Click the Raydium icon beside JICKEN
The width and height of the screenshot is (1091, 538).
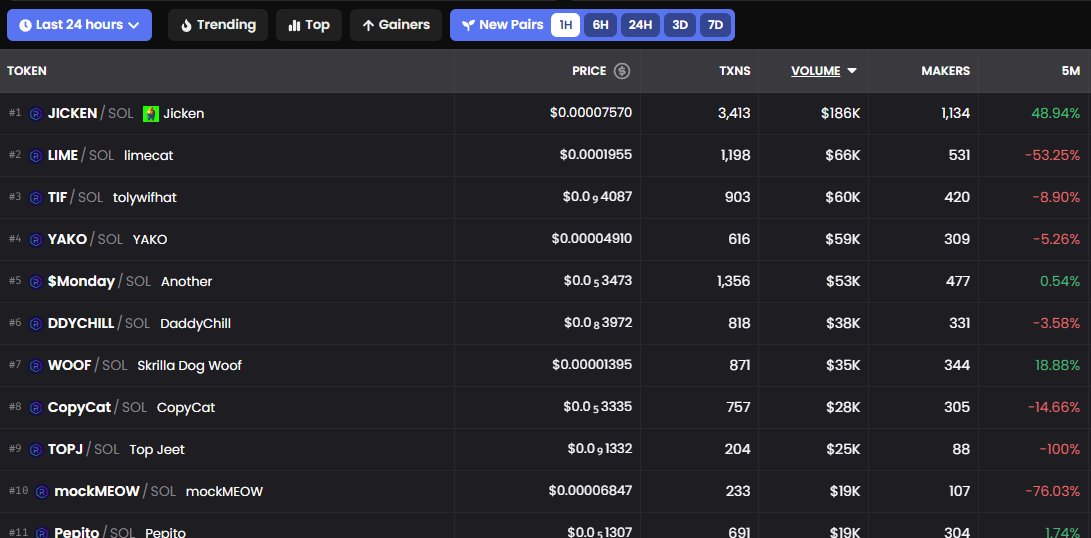click(x=35, y=114)
